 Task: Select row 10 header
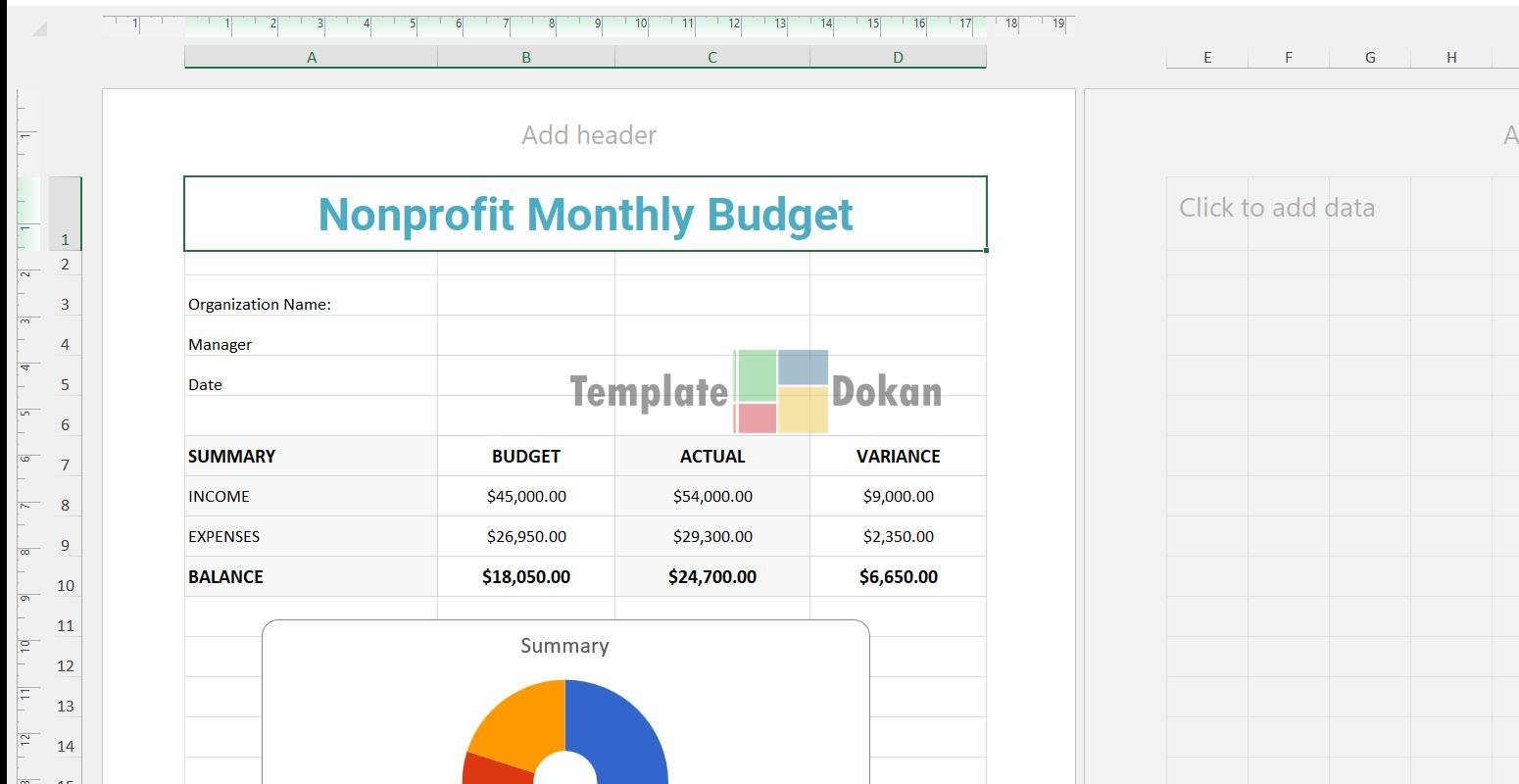pyautogui.click(x=65, y=585)
